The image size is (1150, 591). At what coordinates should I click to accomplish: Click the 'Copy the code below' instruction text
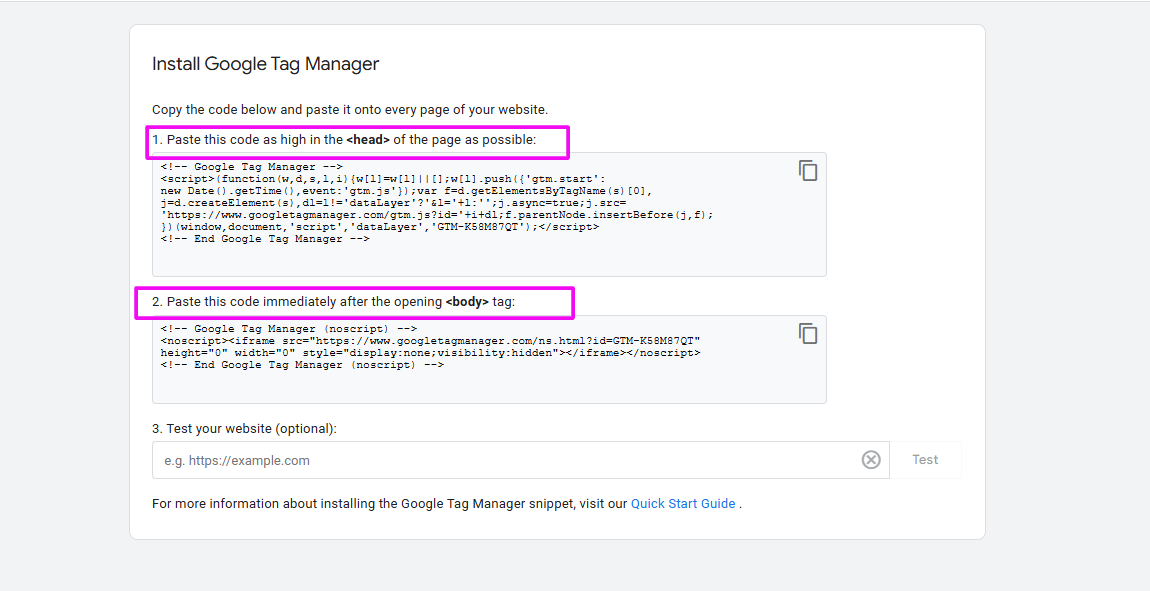[x=350, y=110]
